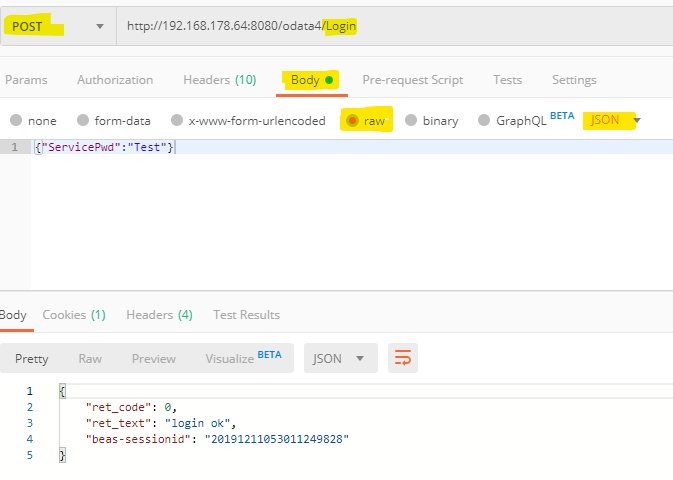Open the Pre-request Script tab
673x480 pixels.
coord(412,80)
